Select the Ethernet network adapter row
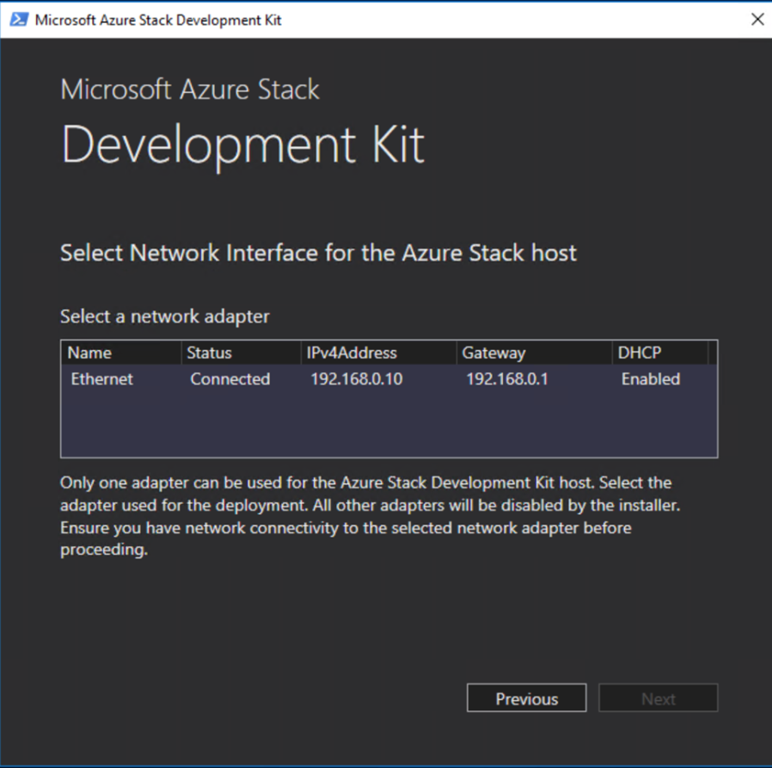This screenshot has height=768, width=772. 102,379
